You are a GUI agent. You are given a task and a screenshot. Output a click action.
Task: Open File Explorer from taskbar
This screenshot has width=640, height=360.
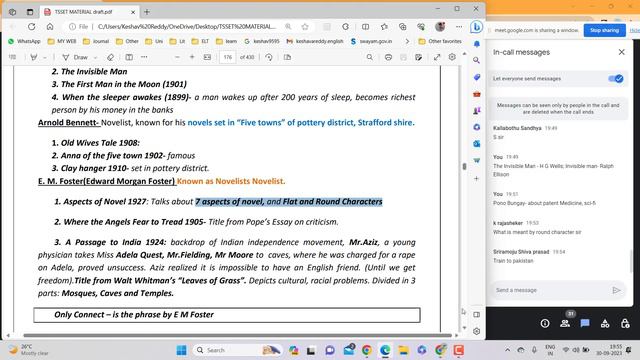coord(403,350)
